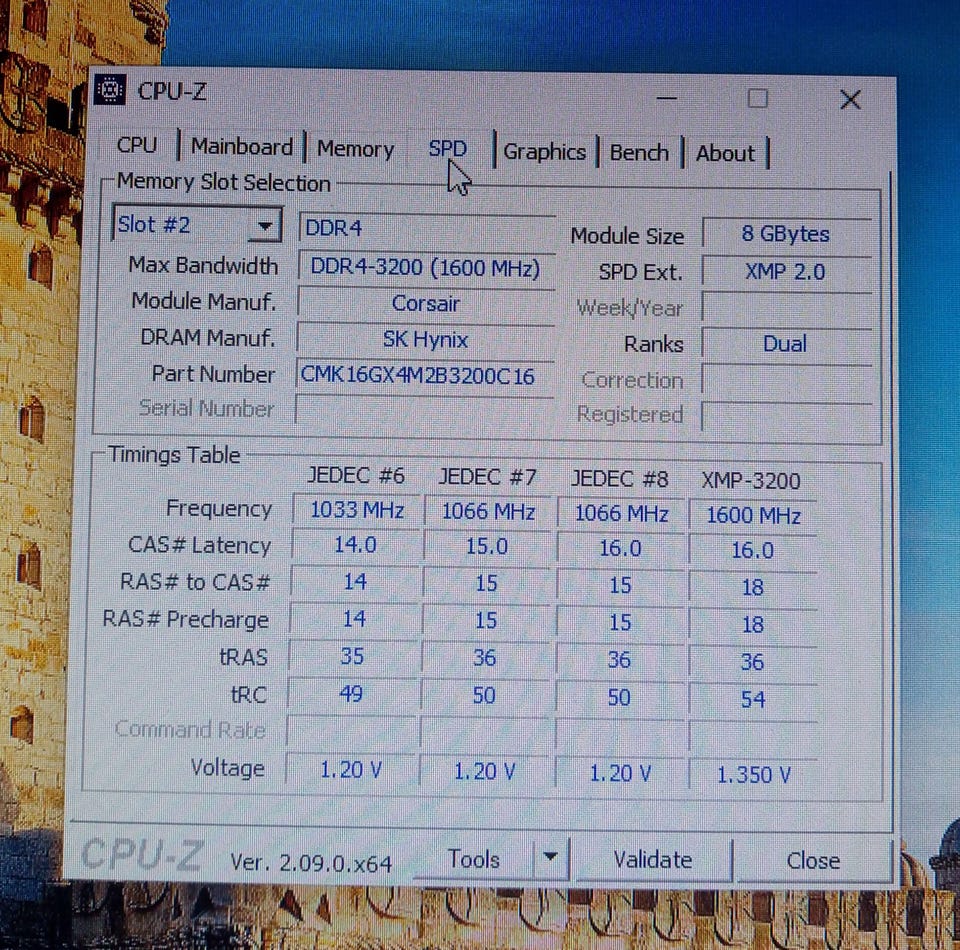
Task: Click the XMP RAS# to CAS# value 18
Action: click(x=752, y=588)
